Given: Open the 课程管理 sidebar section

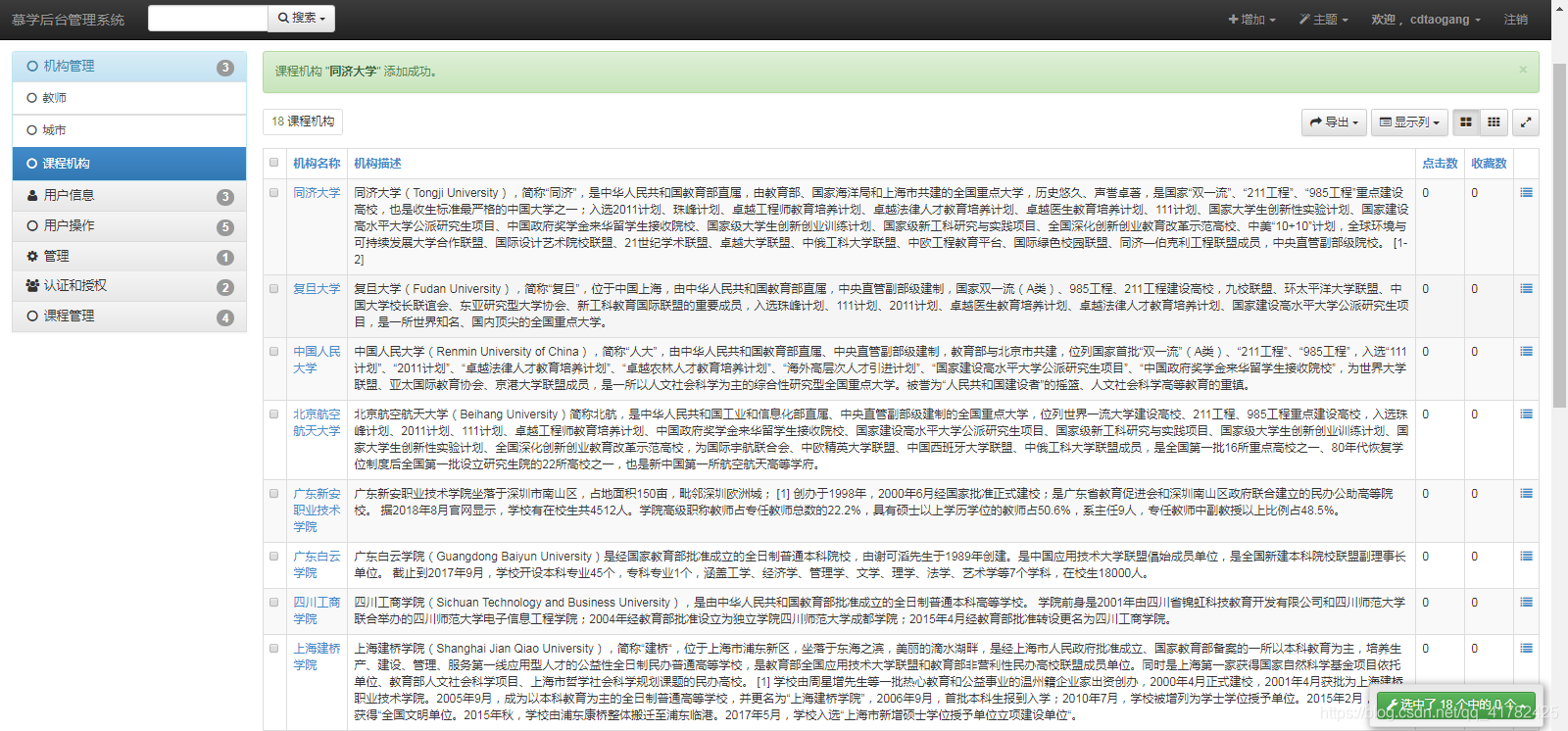Looking at the screenshot, I should tap(129, 317).
